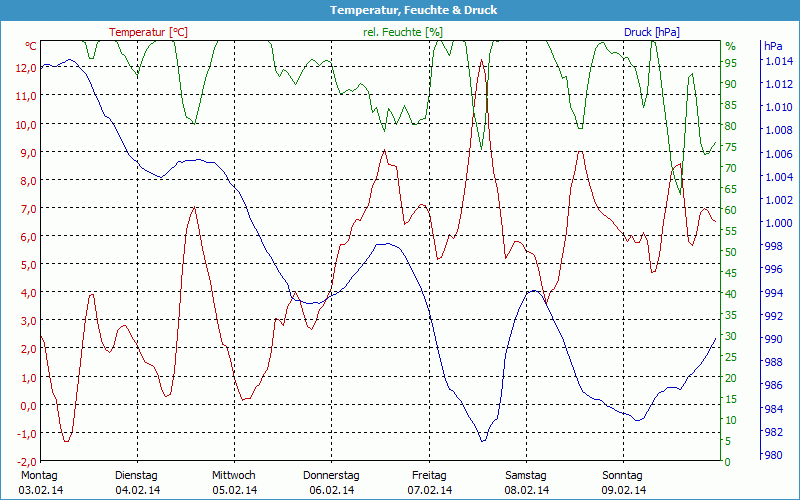Click the date '03.02.14'
The image size is (800, 500).
pyautogui.click(x=41, y=490)
